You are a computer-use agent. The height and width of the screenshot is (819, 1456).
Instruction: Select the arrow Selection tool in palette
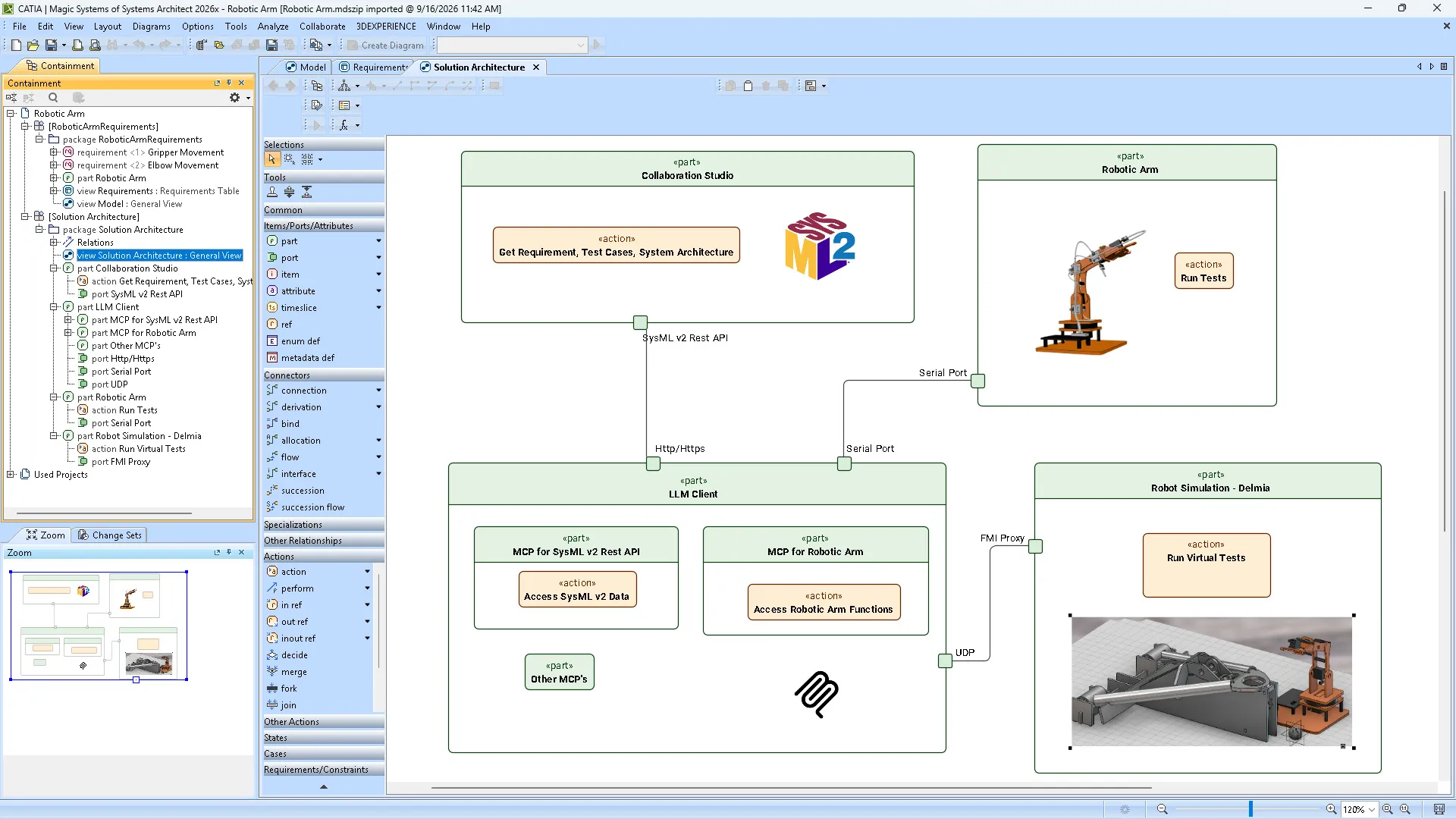point(271,159)
